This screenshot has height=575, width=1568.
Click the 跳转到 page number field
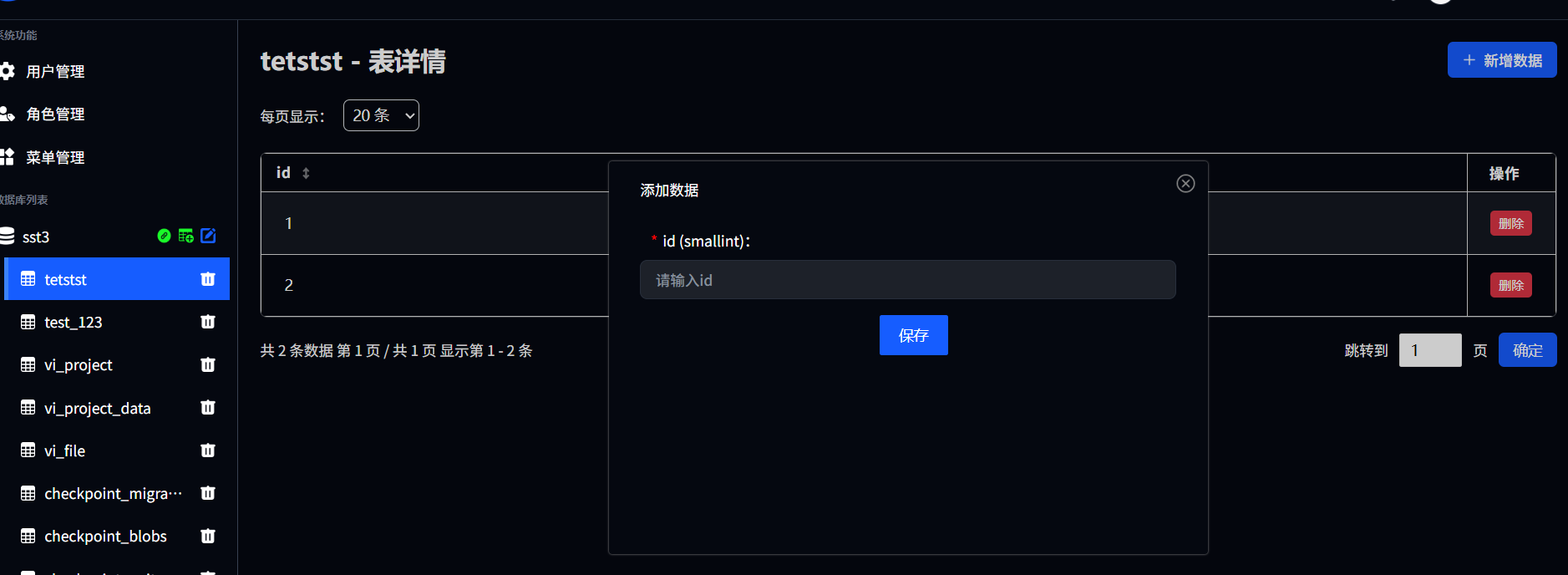pyautogui.click(x=1429, y=350)
